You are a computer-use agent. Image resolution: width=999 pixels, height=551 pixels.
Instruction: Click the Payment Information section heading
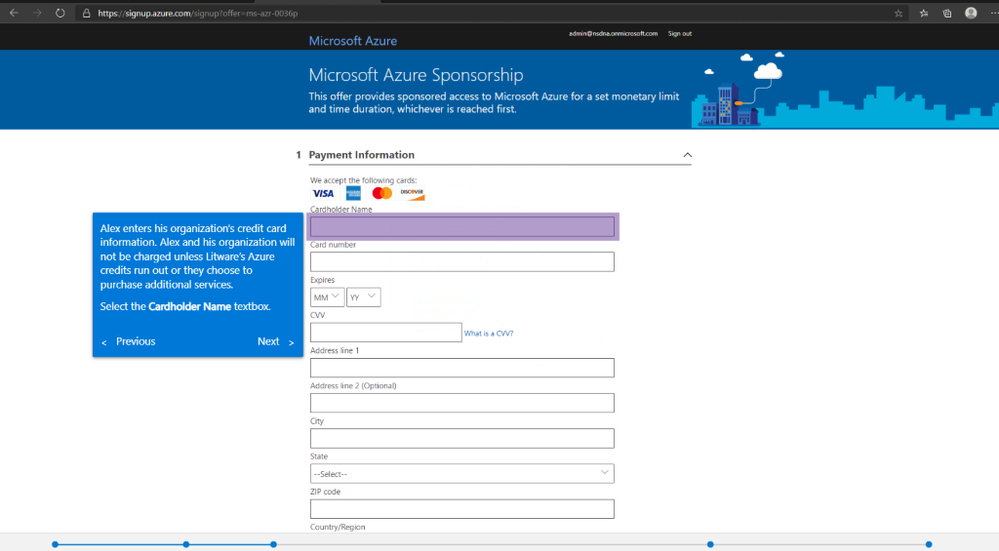(361, 155)
